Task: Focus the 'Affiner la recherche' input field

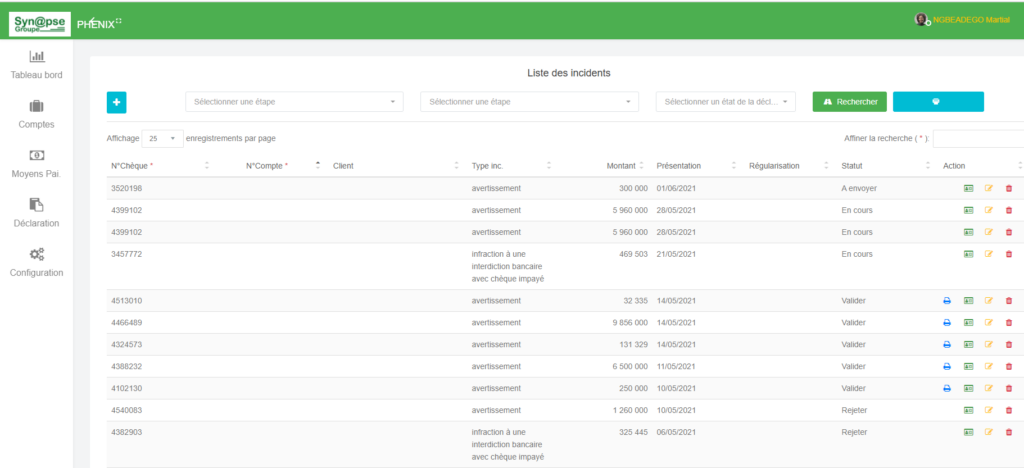Action: (977, 139)
